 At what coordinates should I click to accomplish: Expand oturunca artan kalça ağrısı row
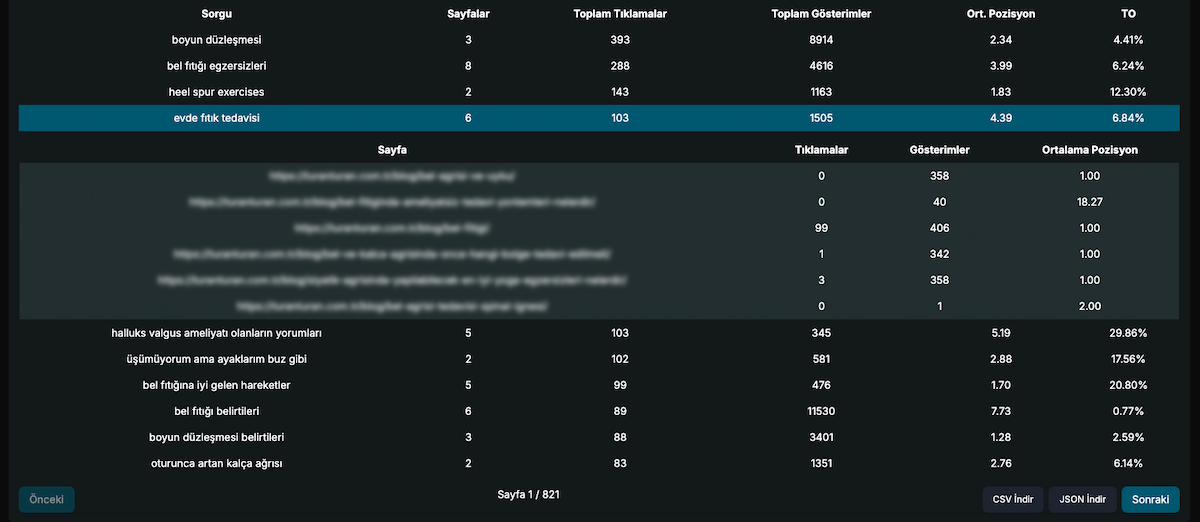(599, 462)
